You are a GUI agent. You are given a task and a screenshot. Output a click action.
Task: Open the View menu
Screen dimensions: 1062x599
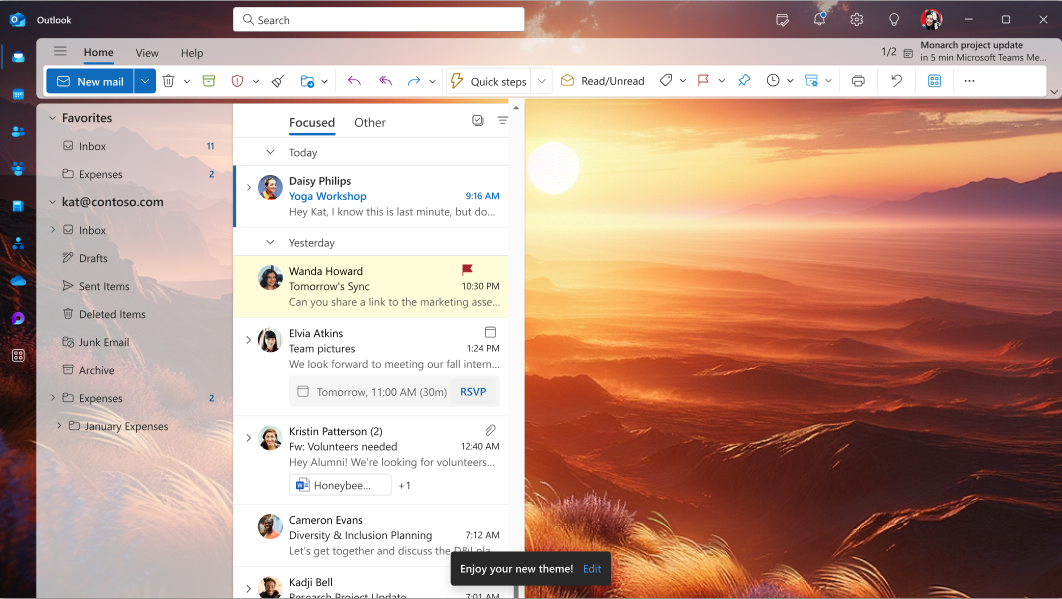click(146, 53)
